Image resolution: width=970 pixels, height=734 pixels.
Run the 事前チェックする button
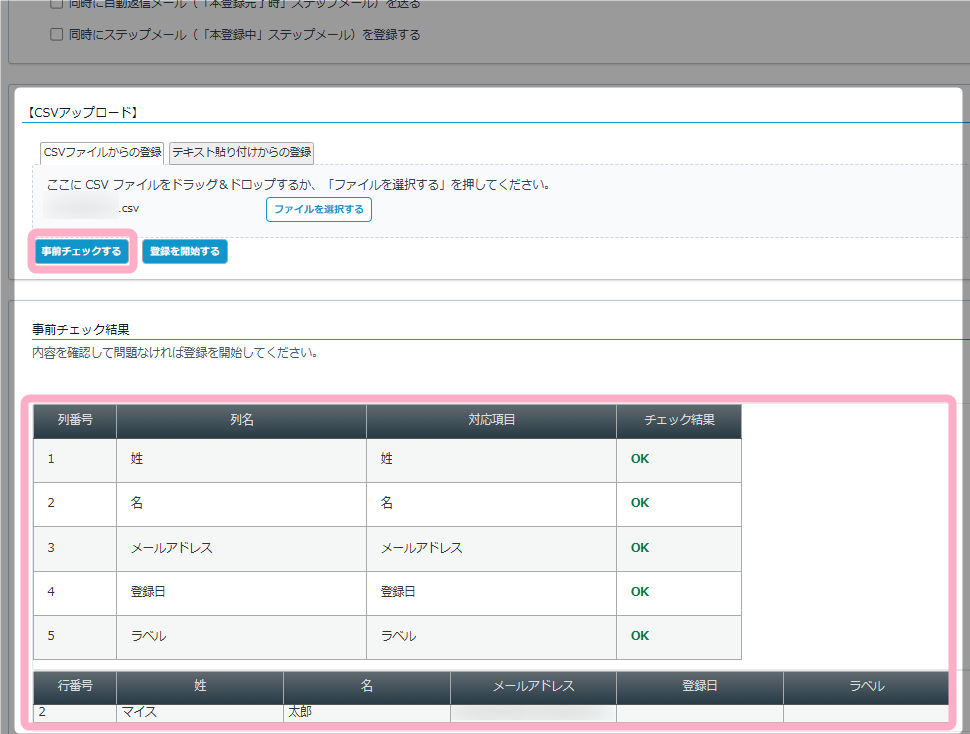pos(80,252)
